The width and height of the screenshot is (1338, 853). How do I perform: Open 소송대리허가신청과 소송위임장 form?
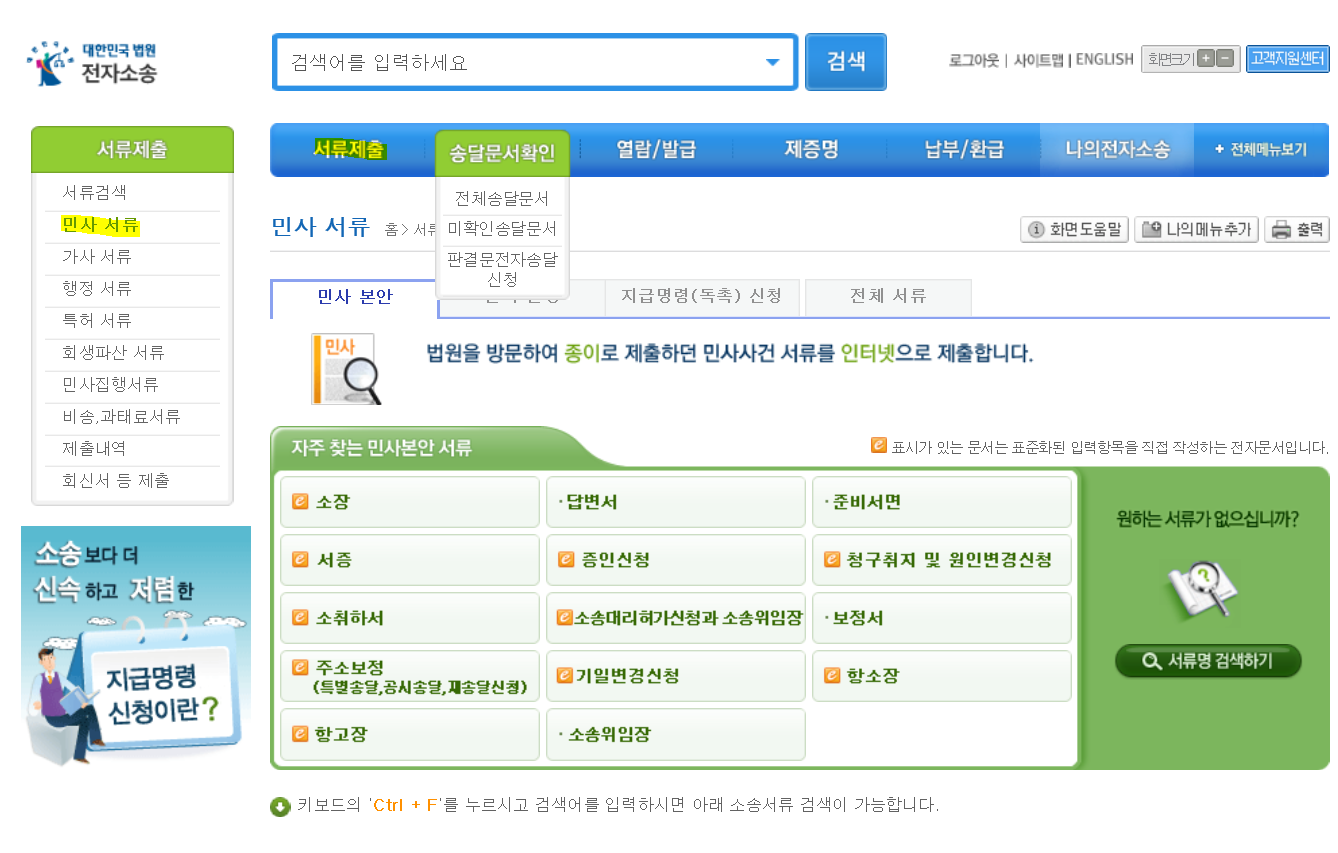(x=676, y=618)
